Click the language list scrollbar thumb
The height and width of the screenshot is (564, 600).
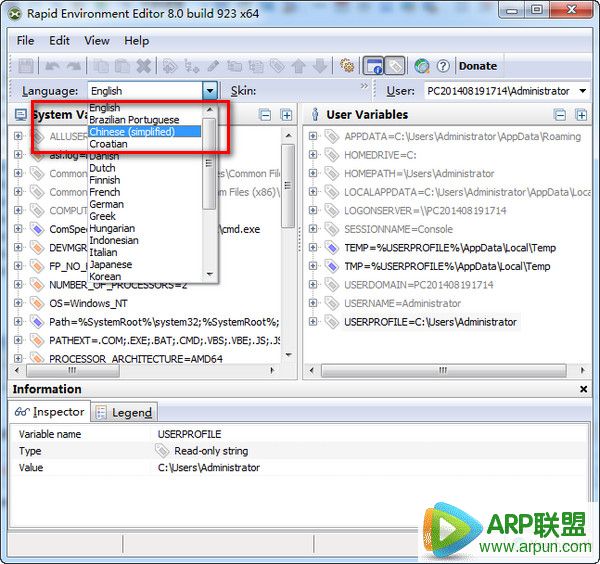pyautogui.click(x=209, y=164)
